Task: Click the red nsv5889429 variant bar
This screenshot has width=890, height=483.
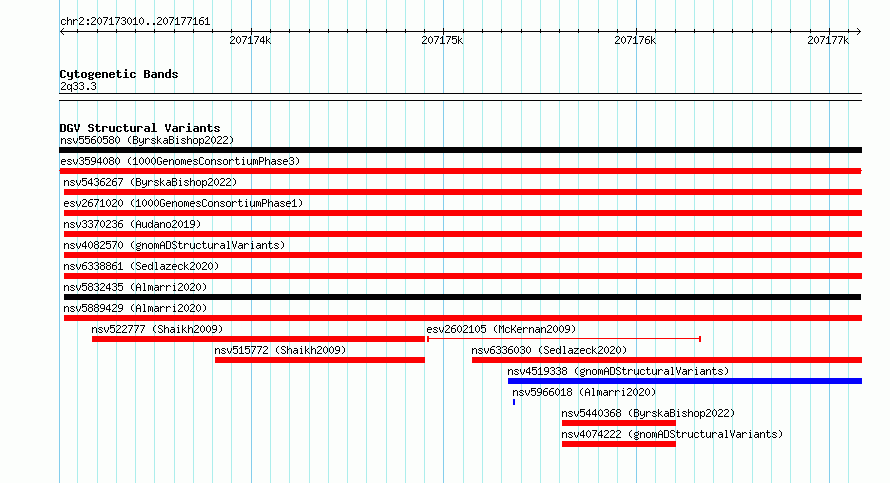Action: coord(463,318)
